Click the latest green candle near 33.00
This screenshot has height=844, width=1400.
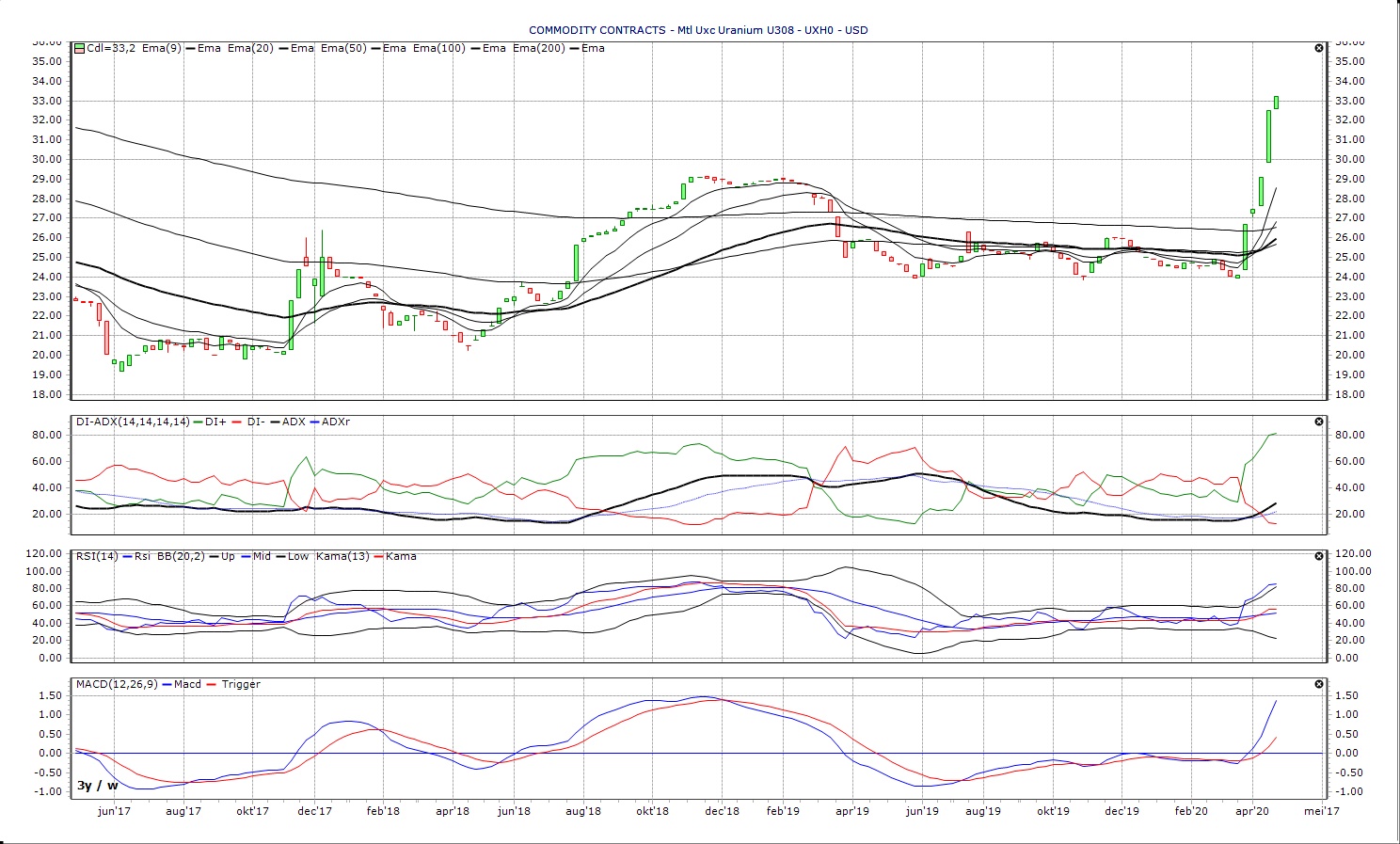tap(1276, 102)
